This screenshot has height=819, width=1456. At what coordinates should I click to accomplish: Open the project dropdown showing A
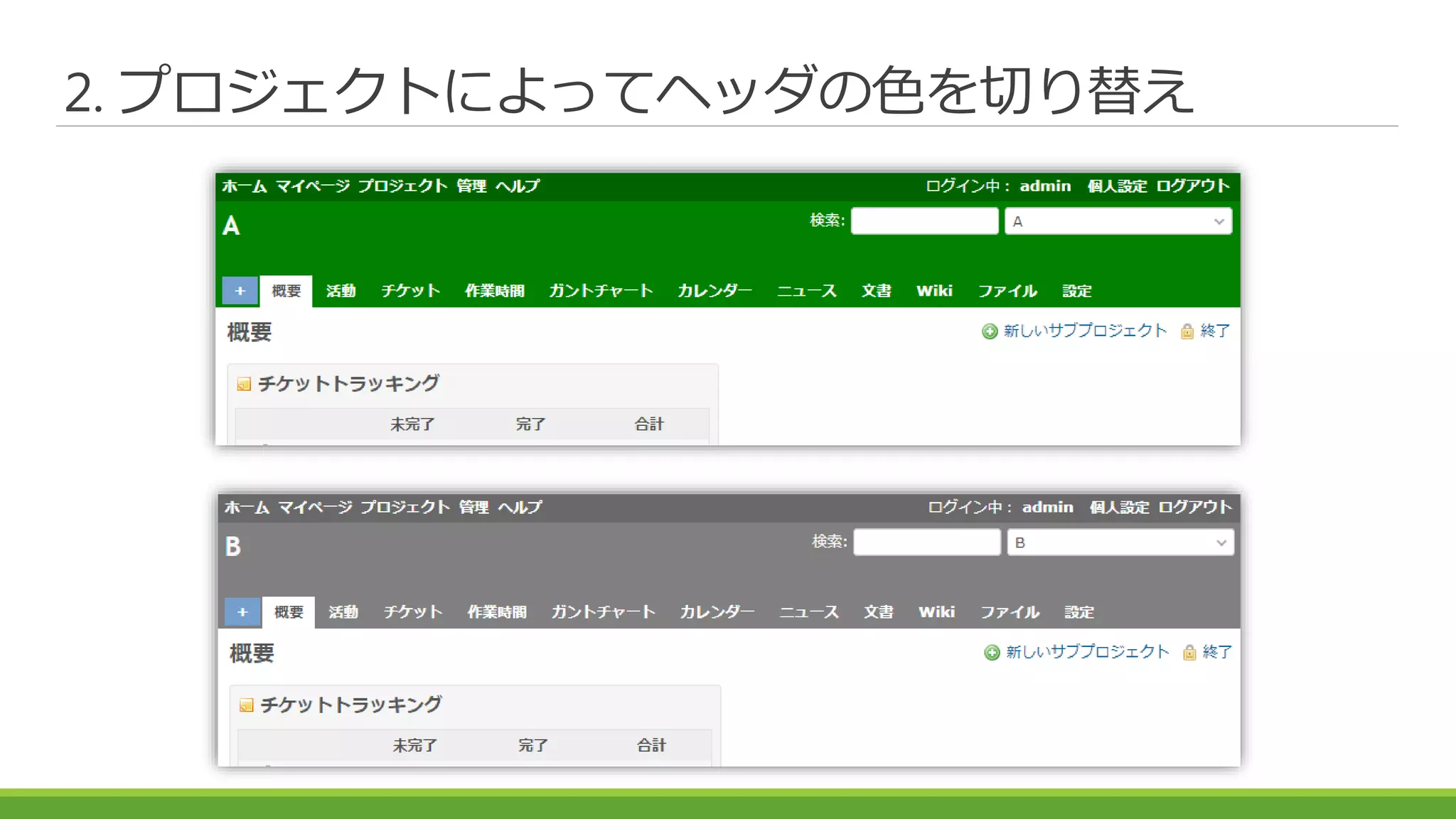(x=1118, y=221)
